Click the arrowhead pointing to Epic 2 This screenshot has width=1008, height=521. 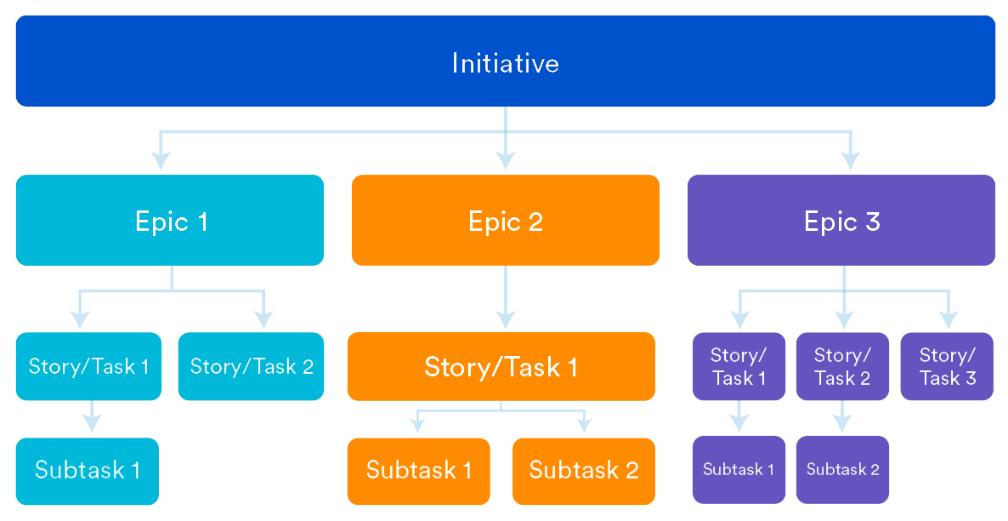pyautogui.click(x=506, y=160)
